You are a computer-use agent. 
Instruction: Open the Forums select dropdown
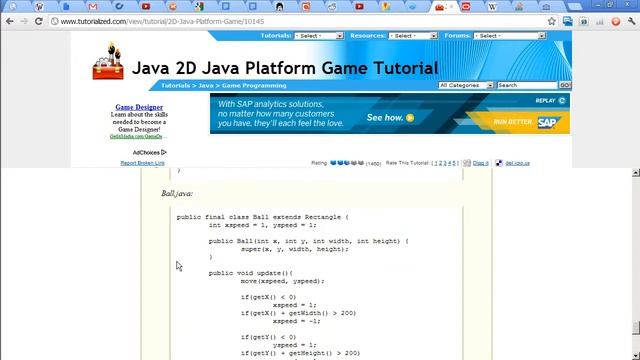tap(509, 36)
